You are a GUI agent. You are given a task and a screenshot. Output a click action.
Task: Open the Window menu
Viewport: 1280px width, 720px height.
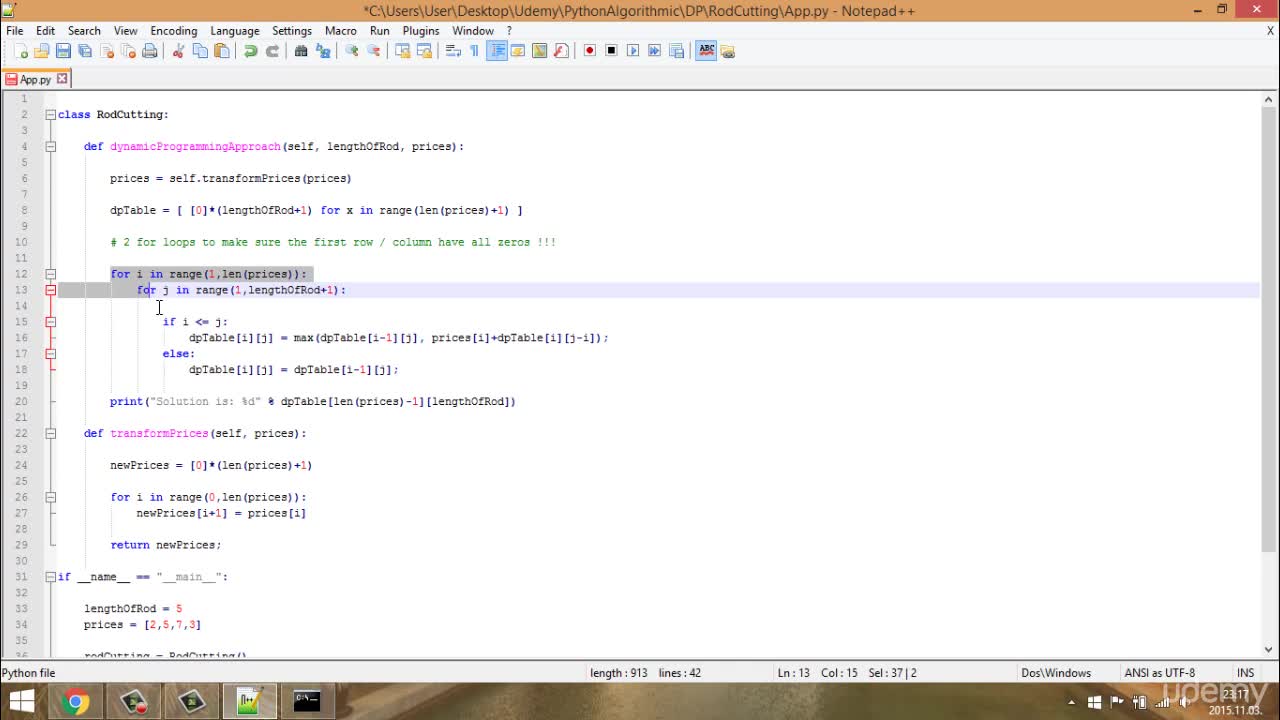coord(473,31)
